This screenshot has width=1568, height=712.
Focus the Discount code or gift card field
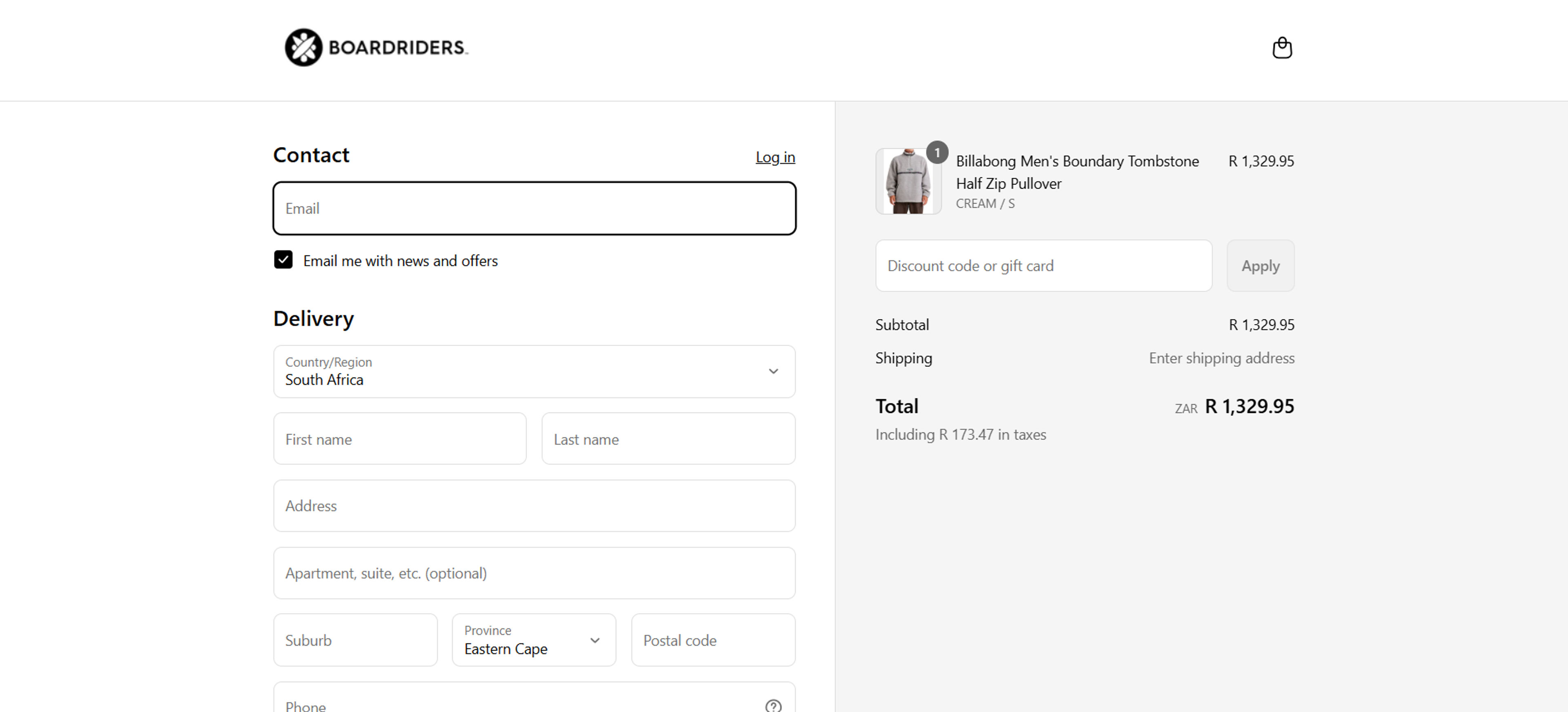point(1043,266)
